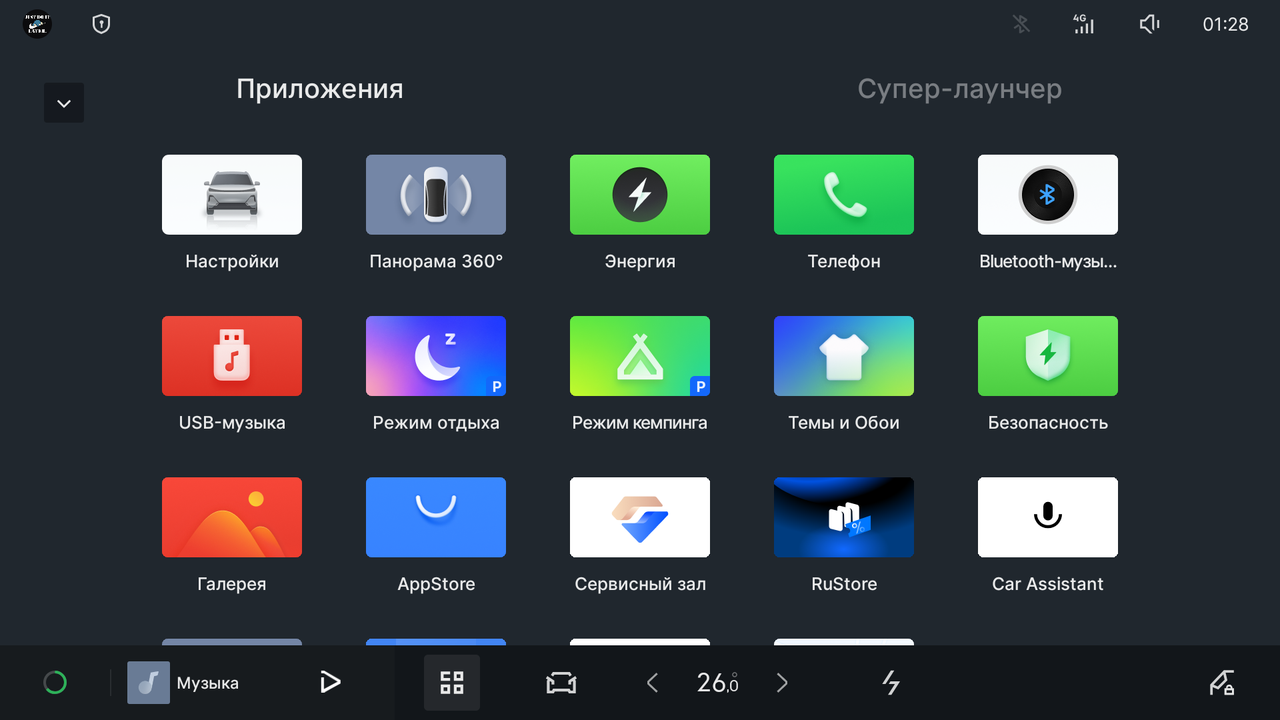Open the charging lightning icon in the bottom bar

click(x=891, y=683)
